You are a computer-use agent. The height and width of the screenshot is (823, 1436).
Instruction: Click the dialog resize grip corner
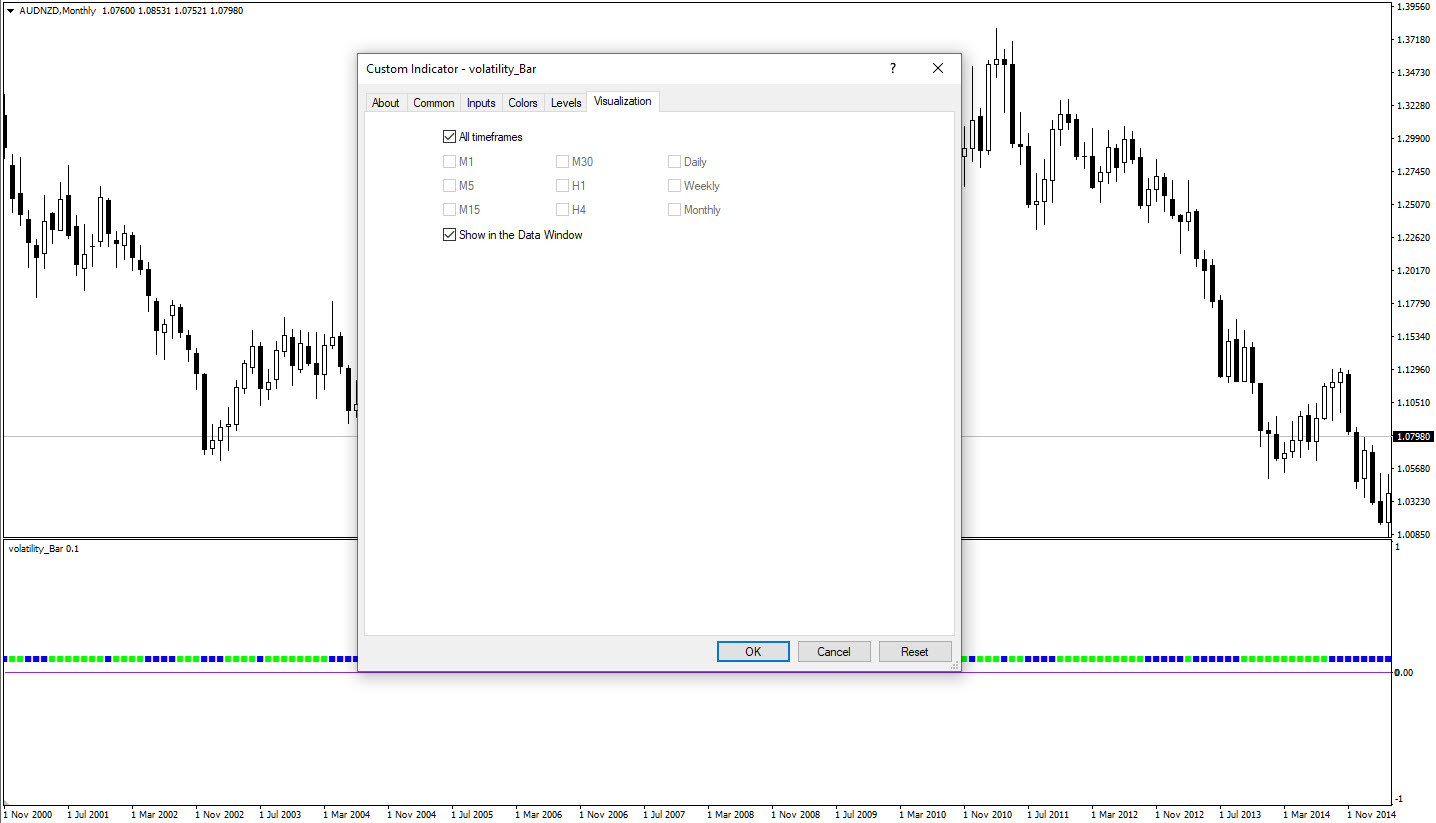pos(954,665)
